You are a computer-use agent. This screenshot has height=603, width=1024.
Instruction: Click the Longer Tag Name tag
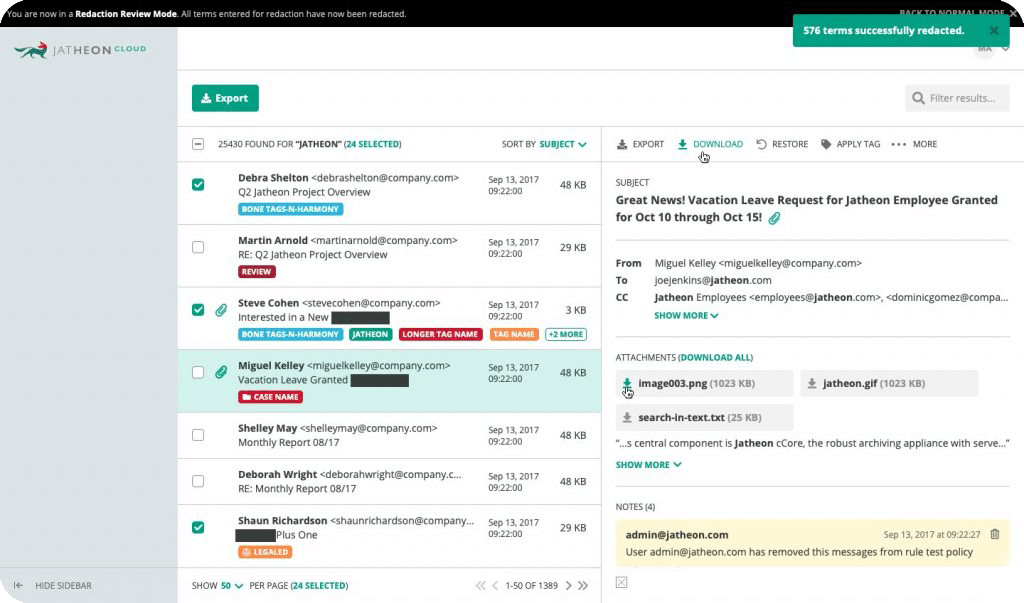tap(440, 334)
